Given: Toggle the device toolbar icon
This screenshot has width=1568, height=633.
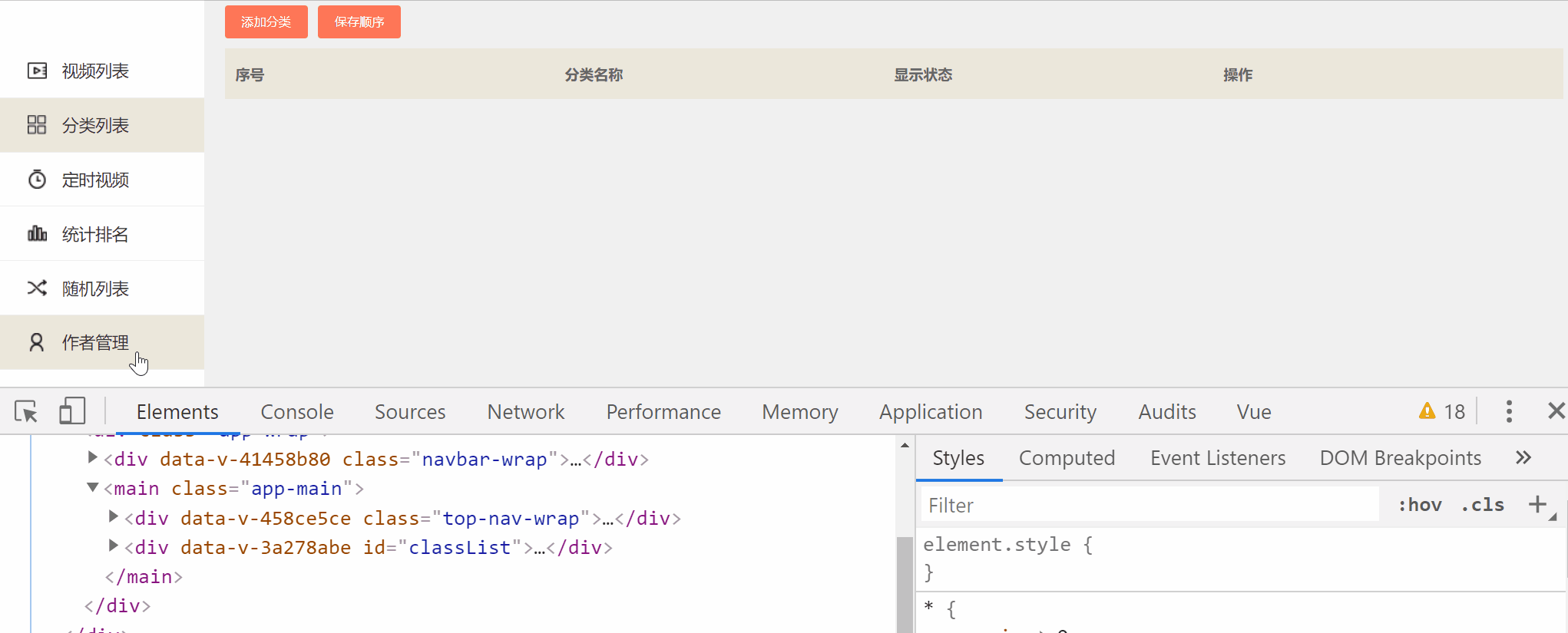Looking at the screenshot, I should [x=72, y=411].
